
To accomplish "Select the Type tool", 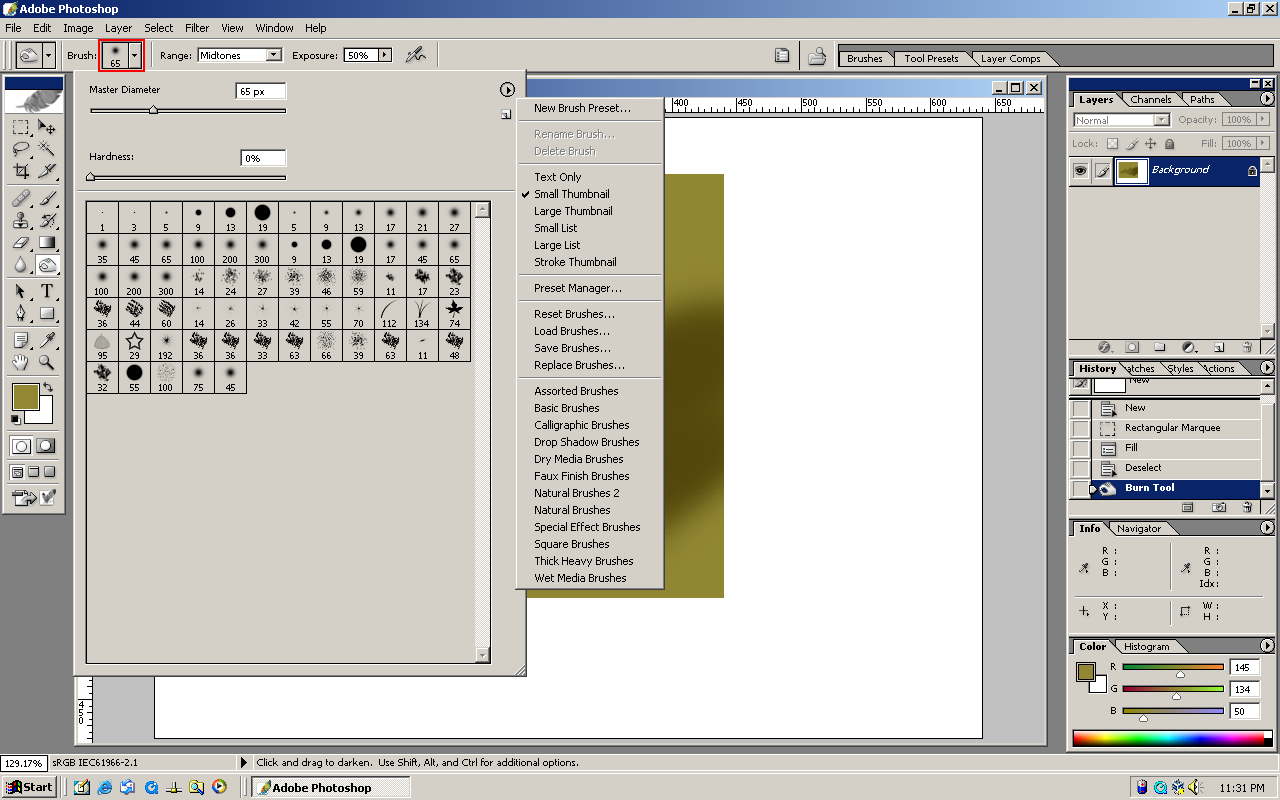I will [47, 291].
